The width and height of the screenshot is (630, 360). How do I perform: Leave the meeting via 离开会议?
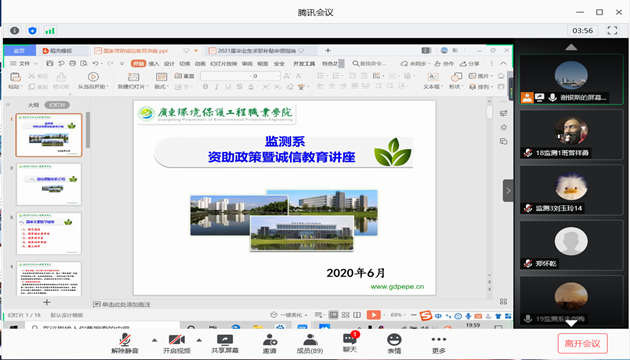pyautogui.click(x=582, y=344)
